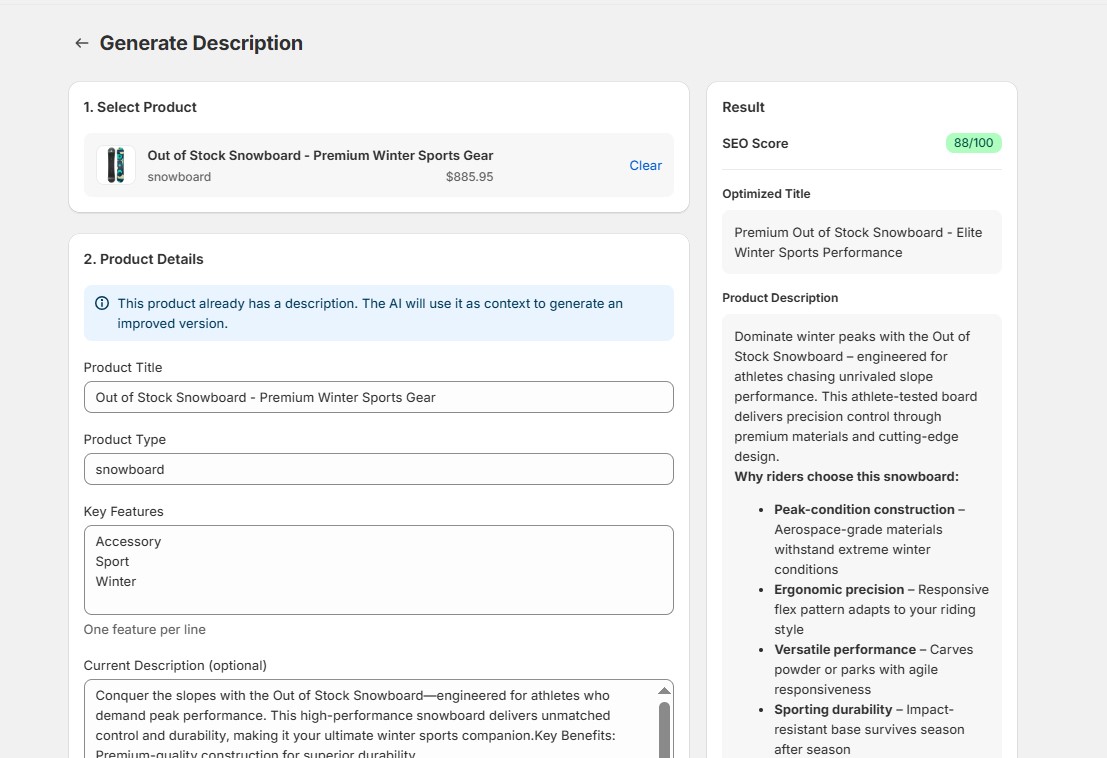This screenshot has width=1107, height=758.
Task: Focus the Product Title input field
Action: coord(378,397)
